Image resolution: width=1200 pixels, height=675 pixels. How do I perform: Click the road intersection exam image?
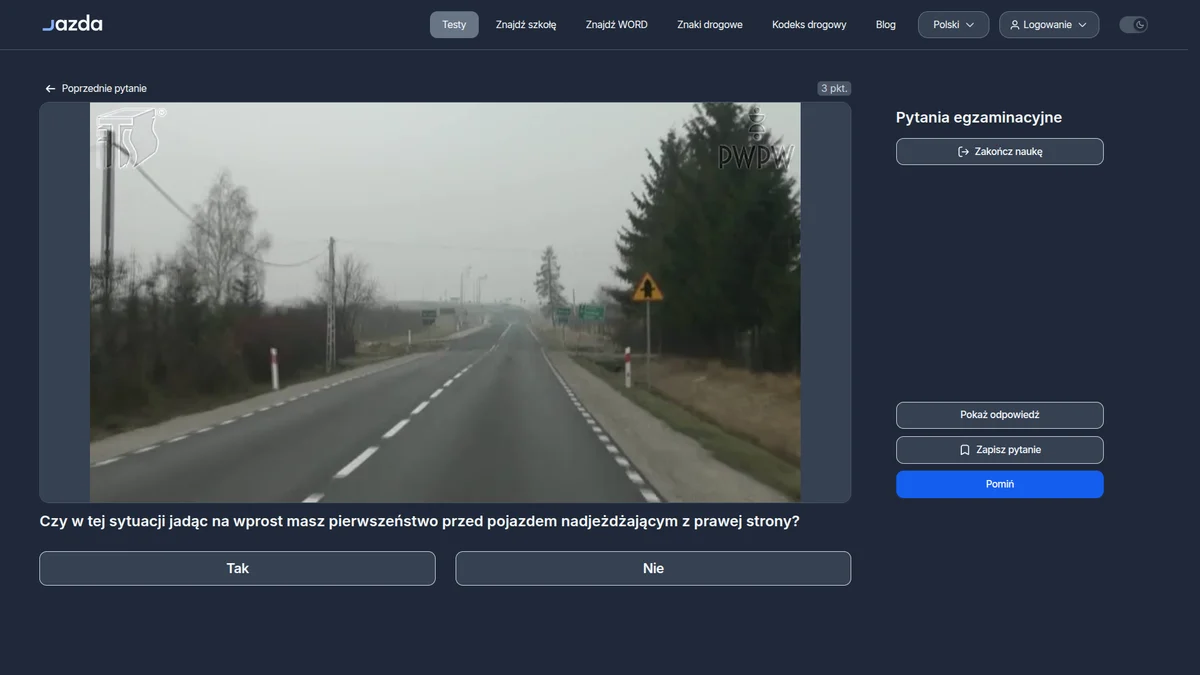point(445,302)
